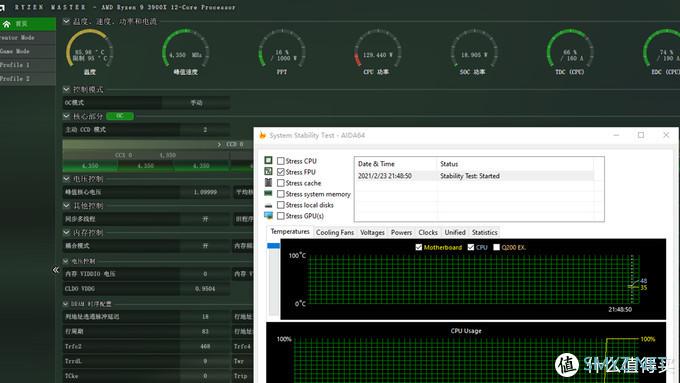Click the Trfc2 timing value 468
This screenshot has width=680, height=383.
(x=205, y=346)
